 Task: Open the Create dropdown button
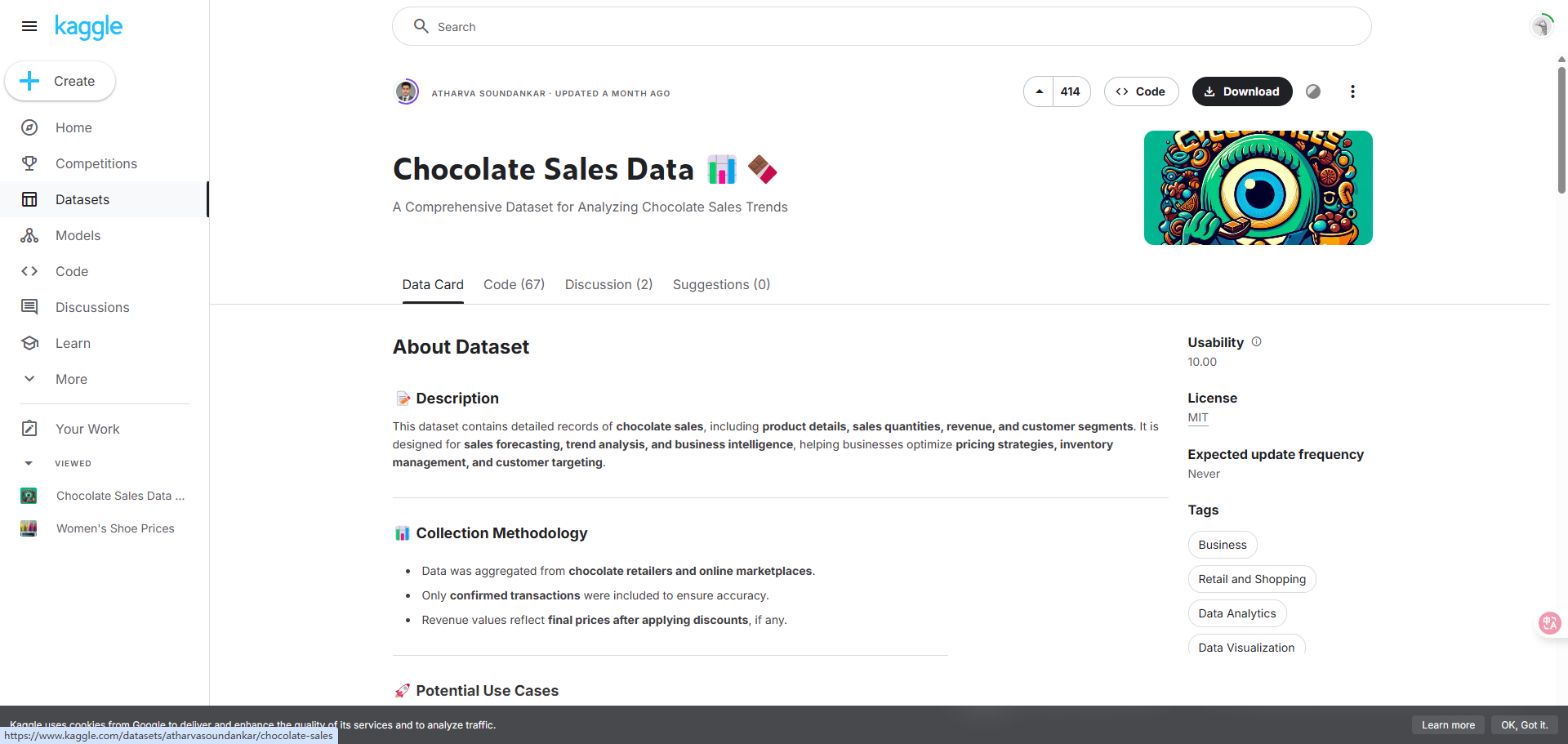[60, 81]
